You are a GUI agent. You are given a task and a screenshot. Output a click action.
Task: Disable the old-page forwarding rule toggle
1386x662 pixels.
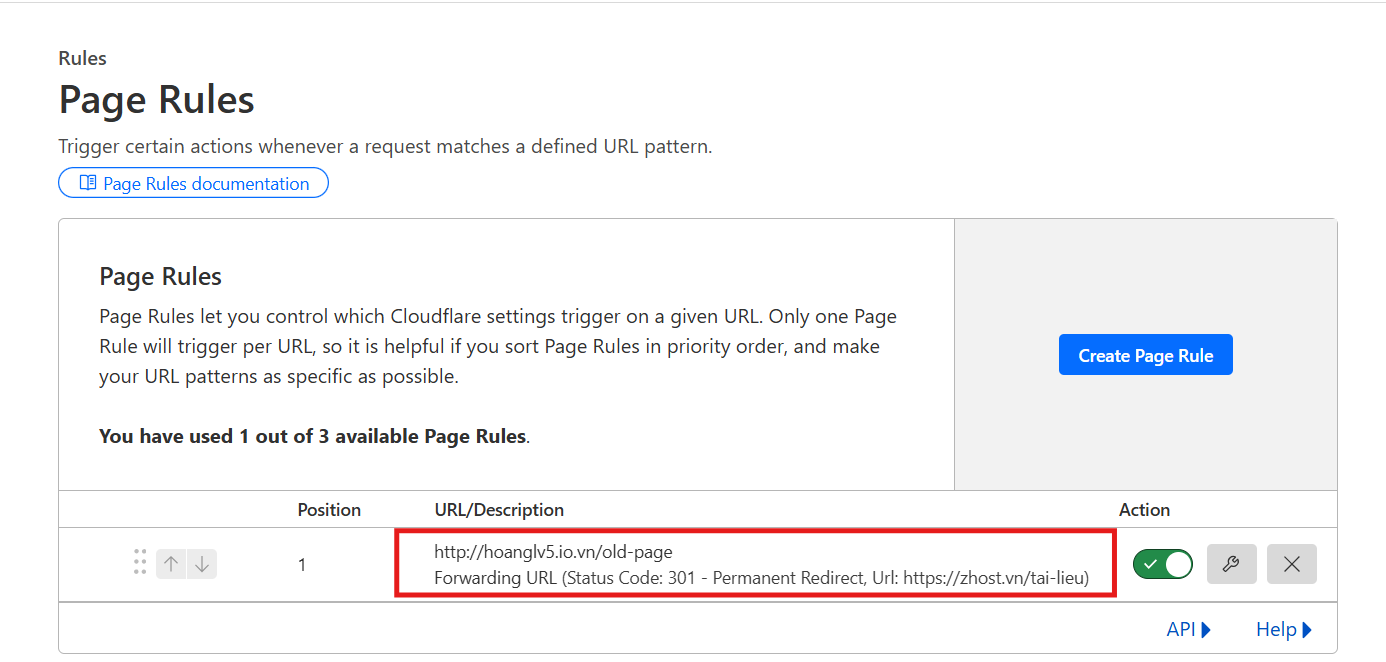(1163, 564)
